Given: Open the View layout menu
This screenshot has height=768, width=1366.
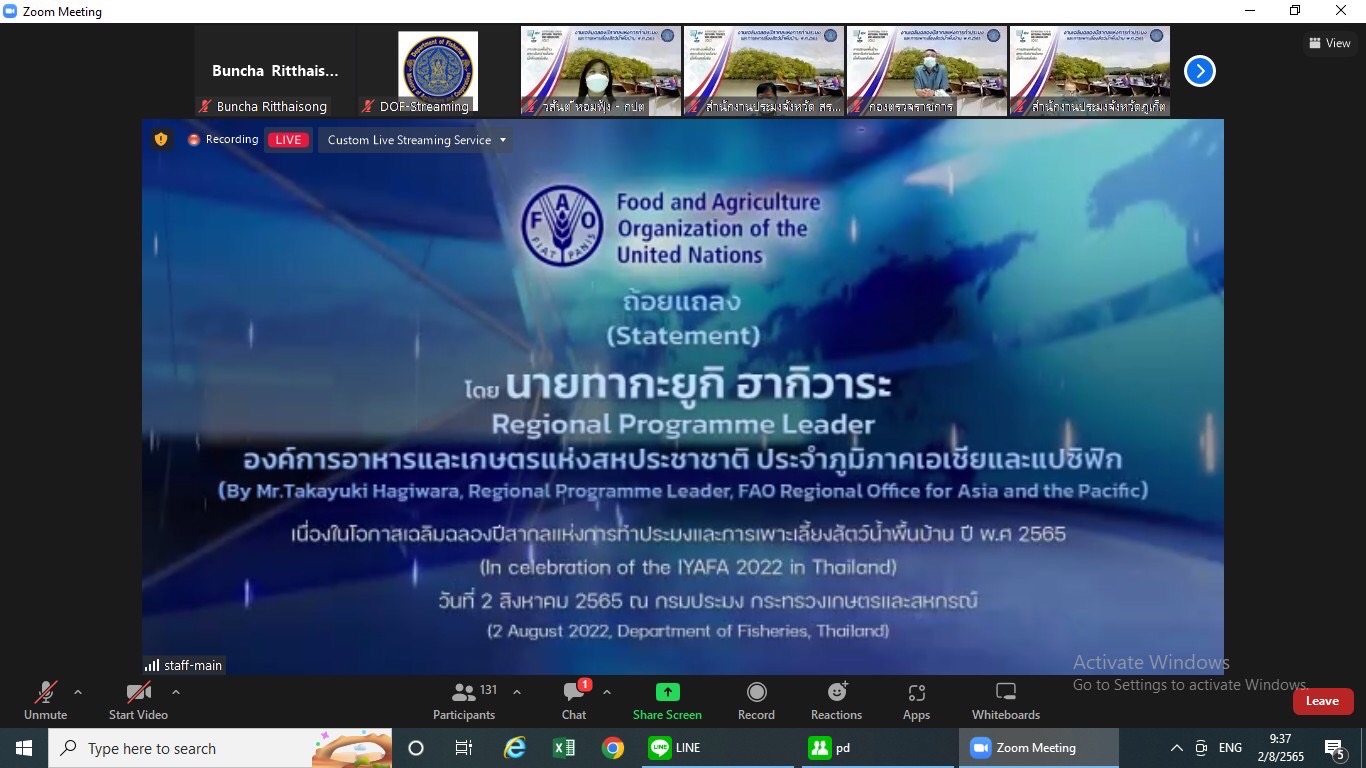Looking at the screenshot, I should point(1330,43).
